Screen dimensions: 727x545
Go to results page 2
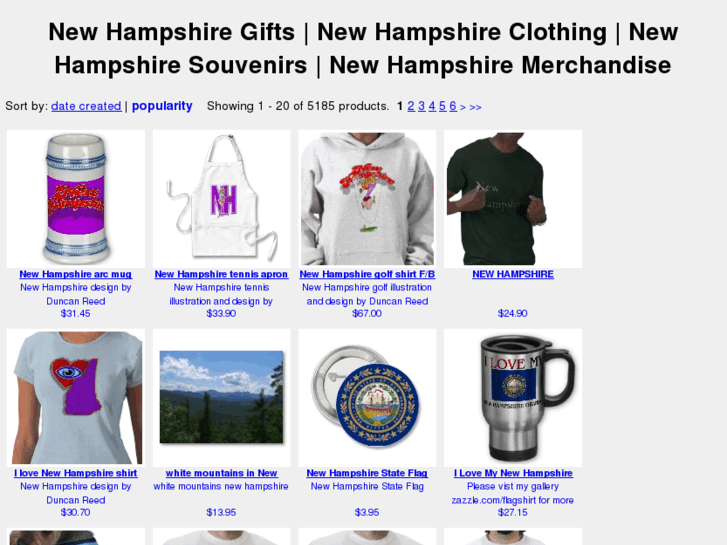411,106
